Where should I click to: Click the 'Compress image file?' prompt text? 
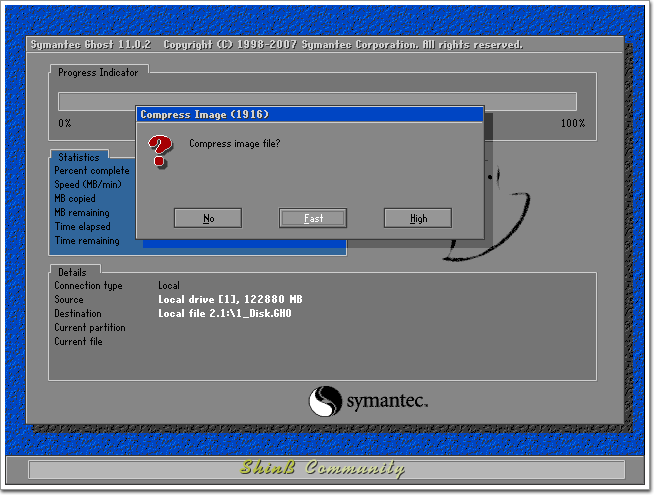[234, 143]
